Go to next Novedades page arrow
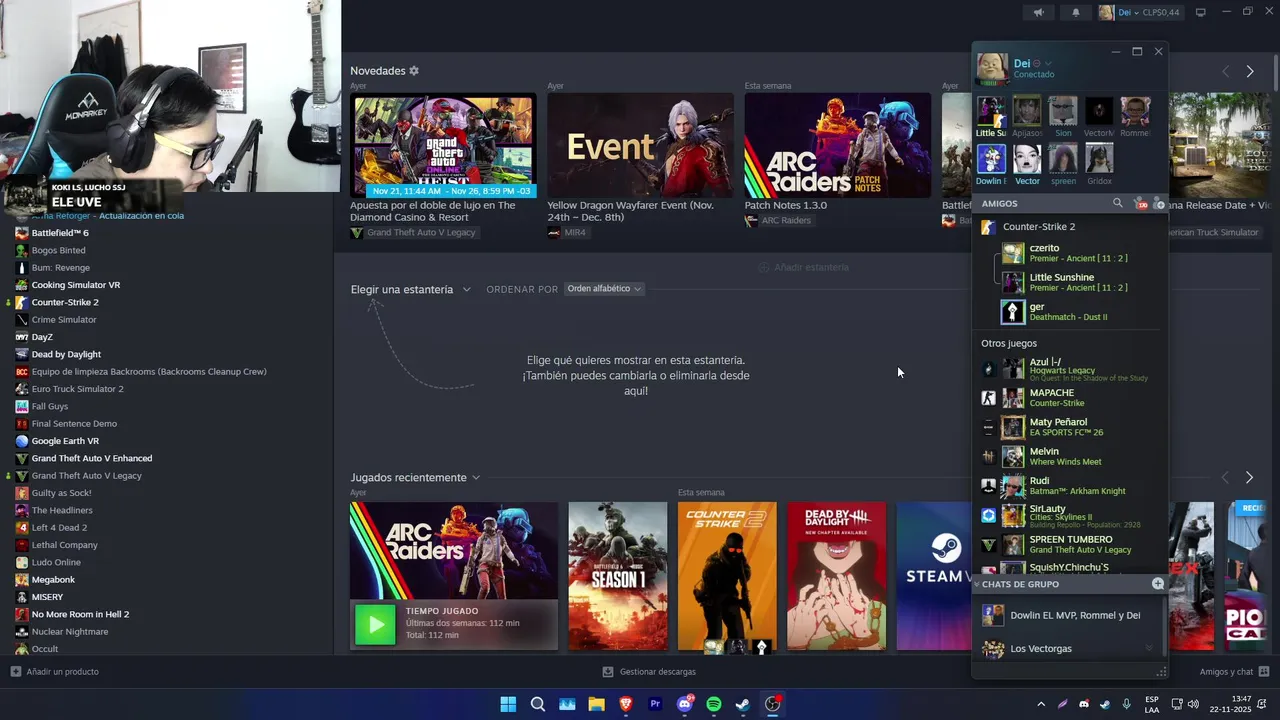Viewport: 1280px width, 720px height. [1250, 72]
